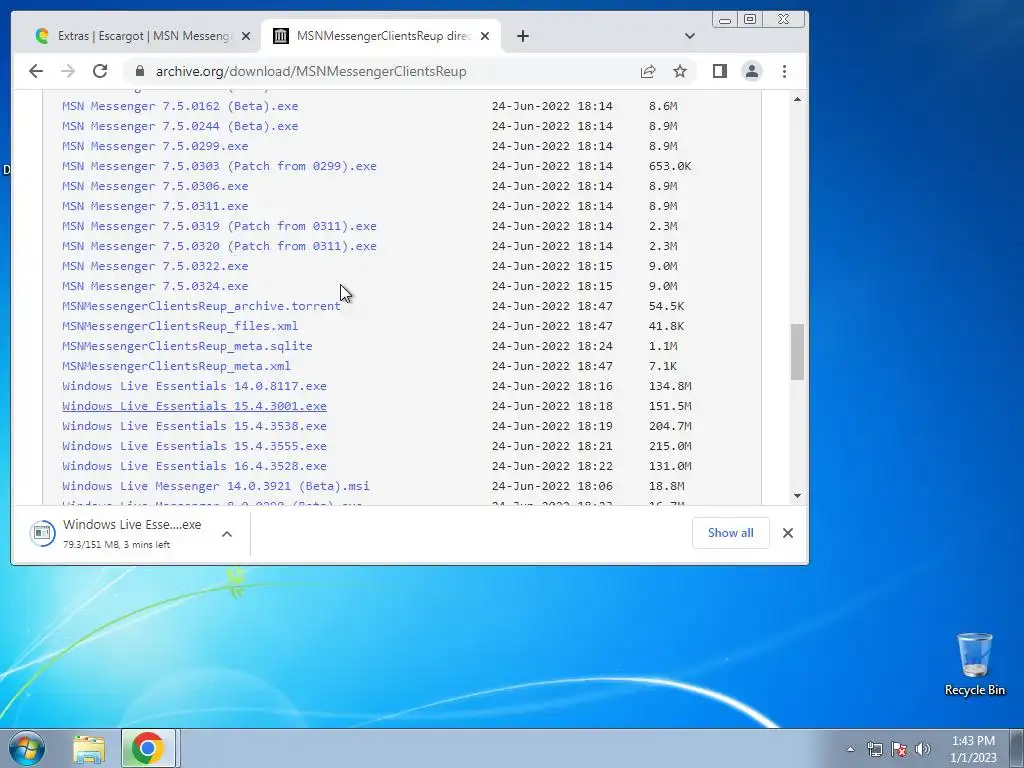Open MSNMessengerClientsReup_meta.xml
Image resolution: width=1024 pixels, height=768 pixels.
(176, 366)
